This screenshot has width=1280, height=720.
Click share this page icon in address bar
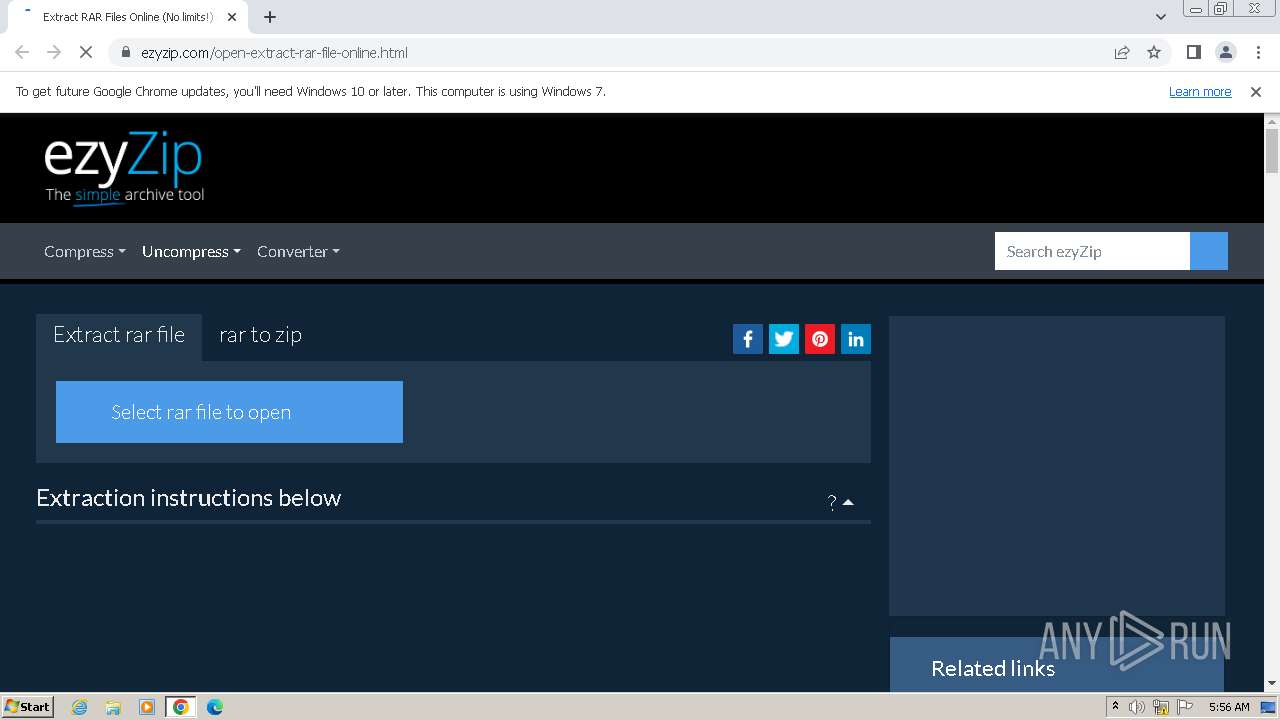click(x=1122, y=52)
